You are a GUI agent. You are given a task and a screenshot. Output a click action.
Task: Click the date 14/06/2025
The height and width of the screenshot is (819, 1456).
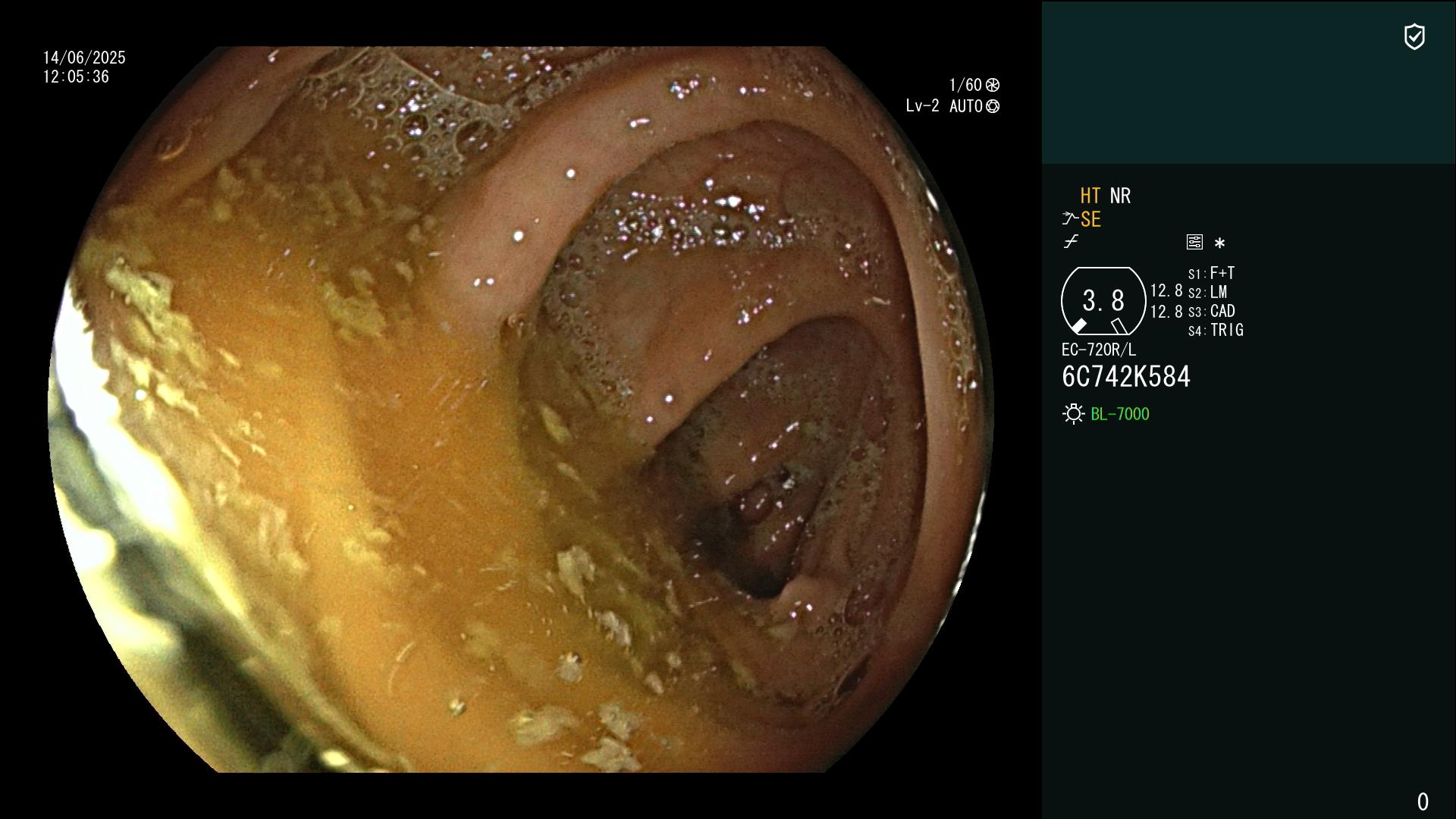[84, 58]
